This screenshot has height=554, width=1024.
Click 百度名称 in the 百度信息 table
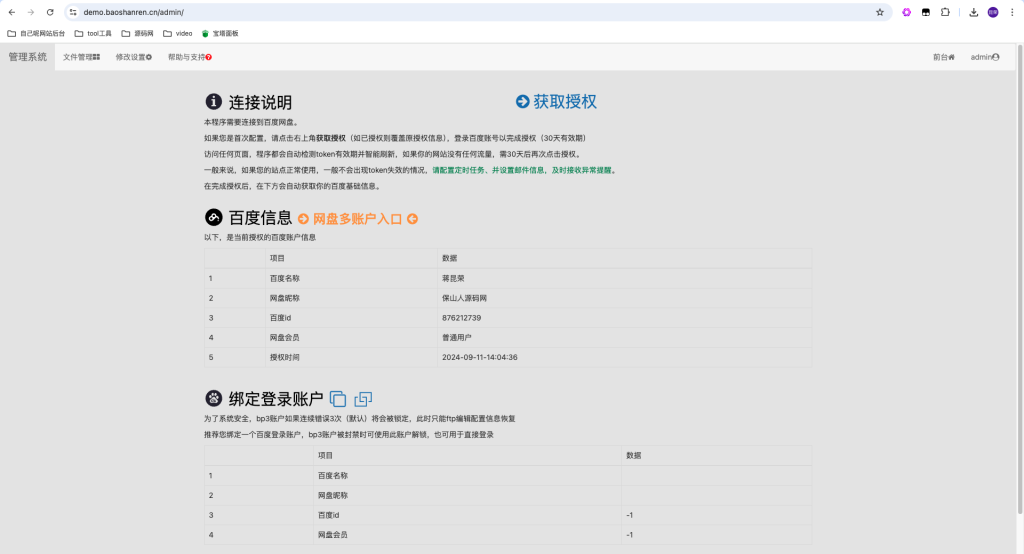point(285,278)
